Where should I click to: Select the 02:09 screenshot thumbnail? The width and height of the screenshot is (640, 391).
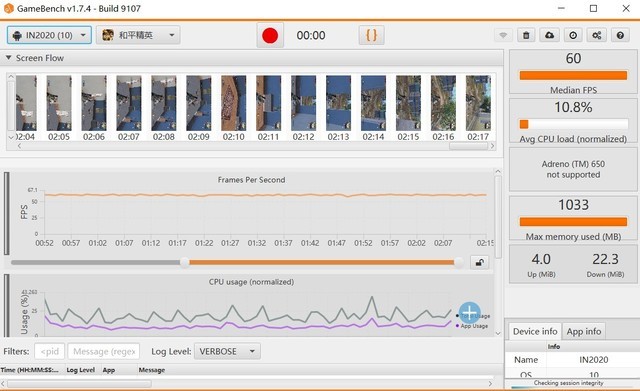pos(199,103)
